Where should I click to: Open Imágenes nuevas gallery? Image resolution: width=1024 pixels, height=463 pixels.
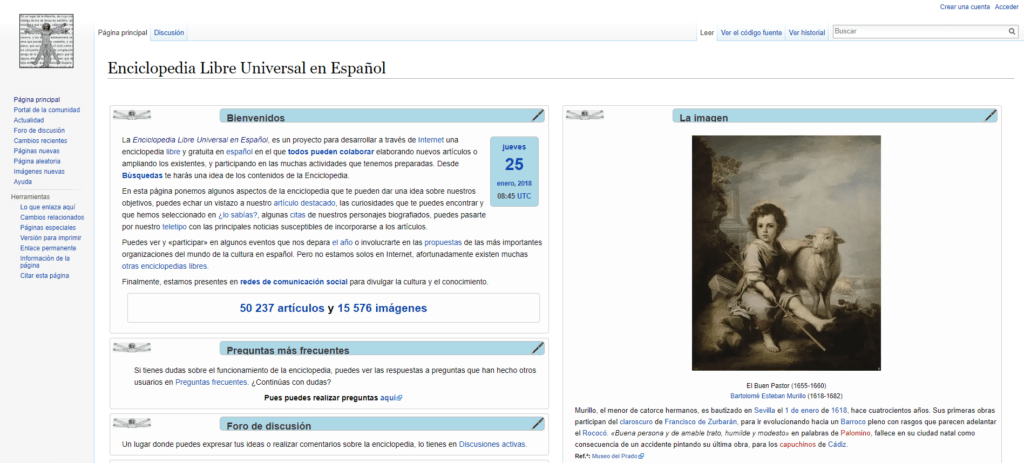click(39, 172)
